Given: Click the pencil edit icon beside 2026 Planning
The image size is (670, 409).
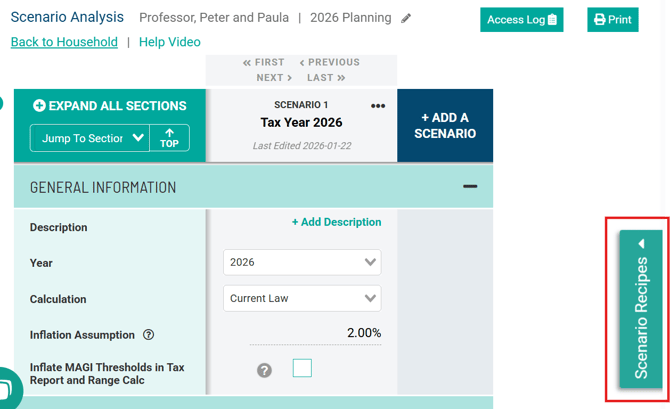Looking at the screenshot, I should click(x=406, y=18).
